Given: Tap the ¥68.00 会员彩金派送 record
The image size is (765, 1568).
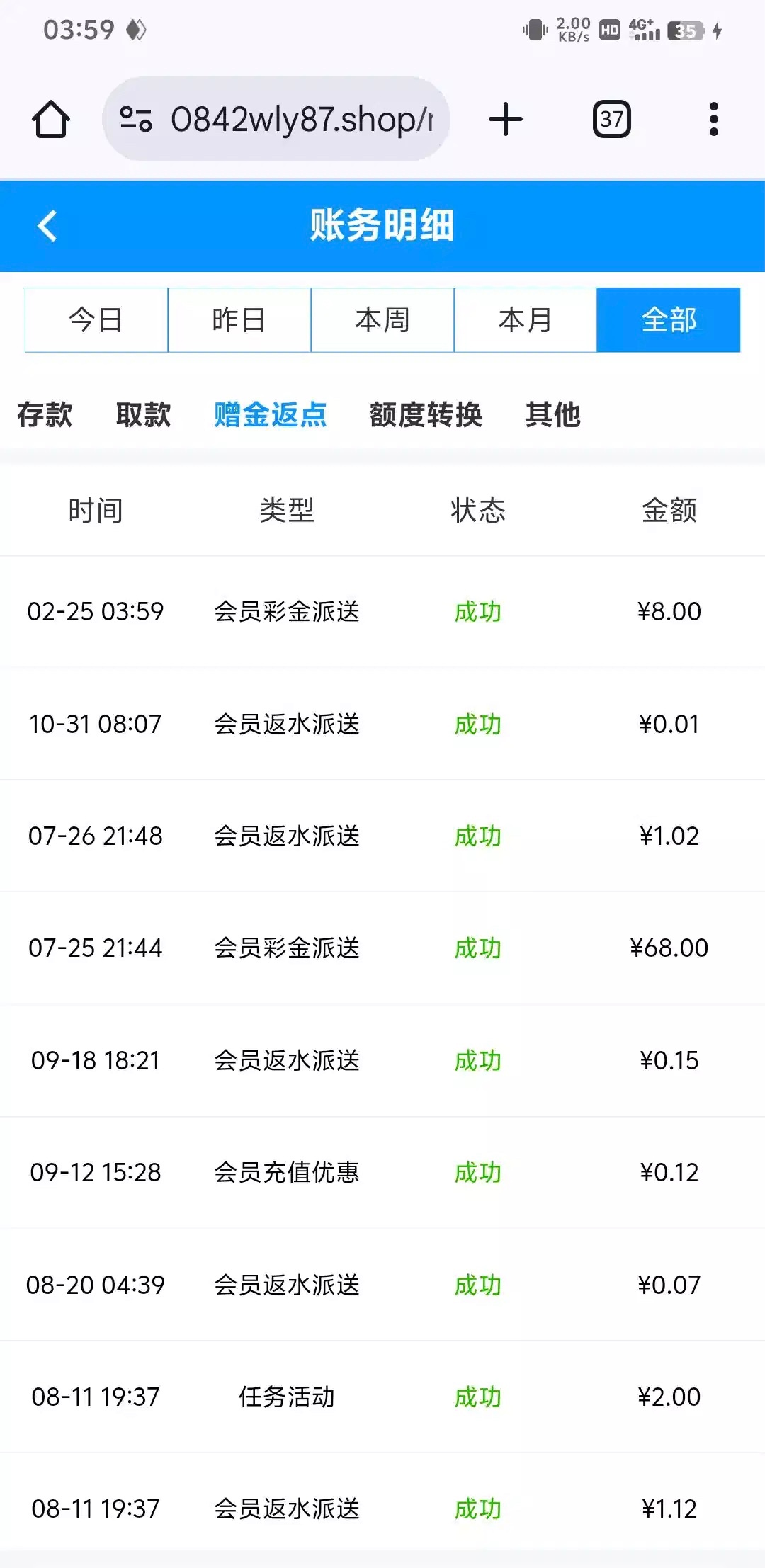Looking at the screenshot, I should click(382, 948).
